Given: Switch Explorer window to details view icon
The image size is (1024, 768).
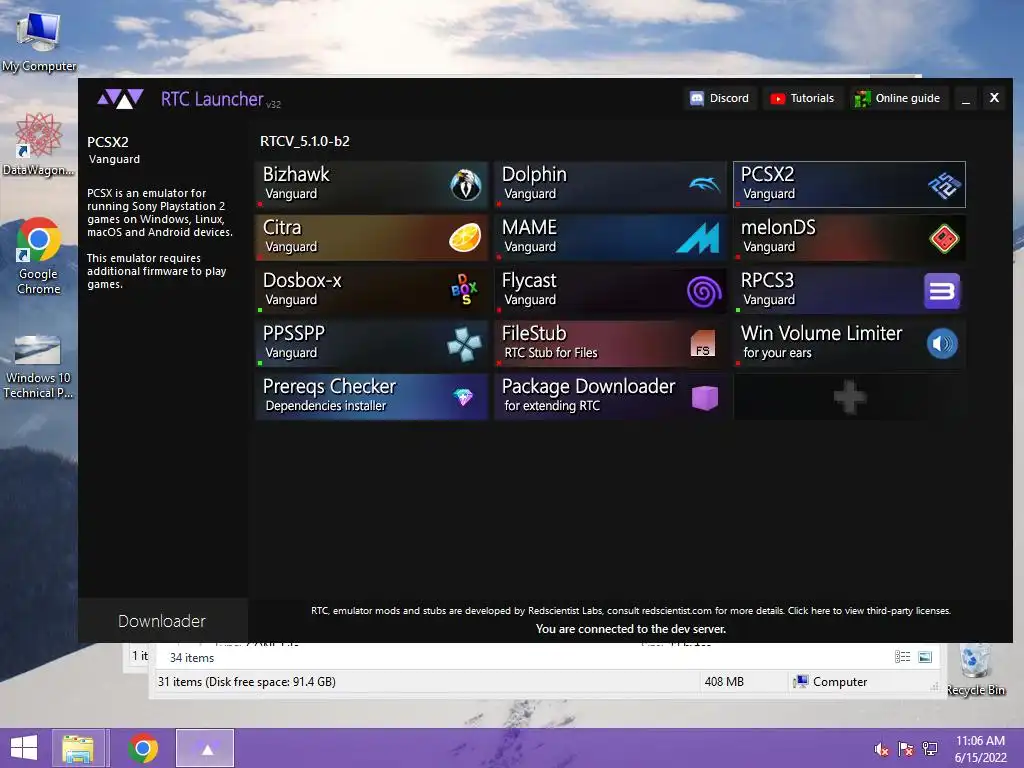Looking at the screenshot, I should pyautogui.click(x=903, y=657).
